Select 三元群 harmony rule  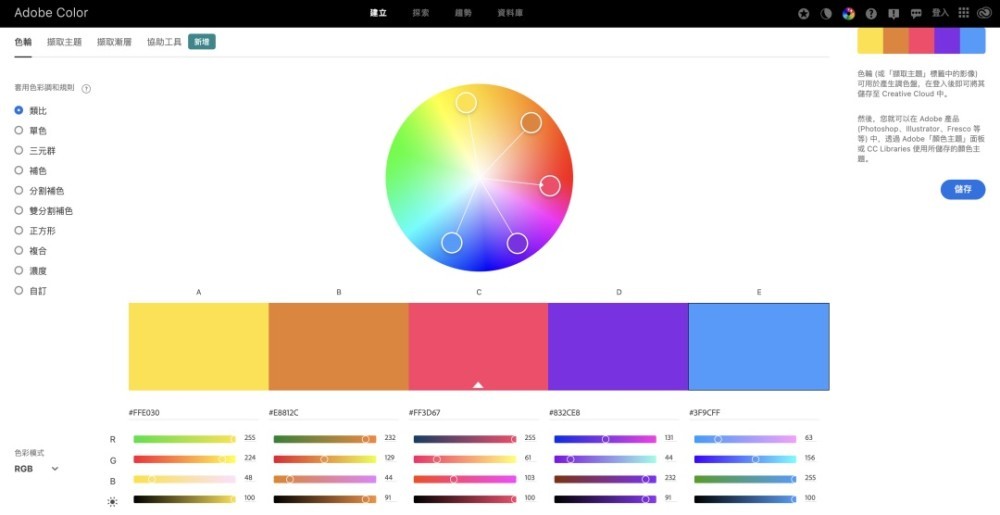pyautogui.click(x=35, y=150)
